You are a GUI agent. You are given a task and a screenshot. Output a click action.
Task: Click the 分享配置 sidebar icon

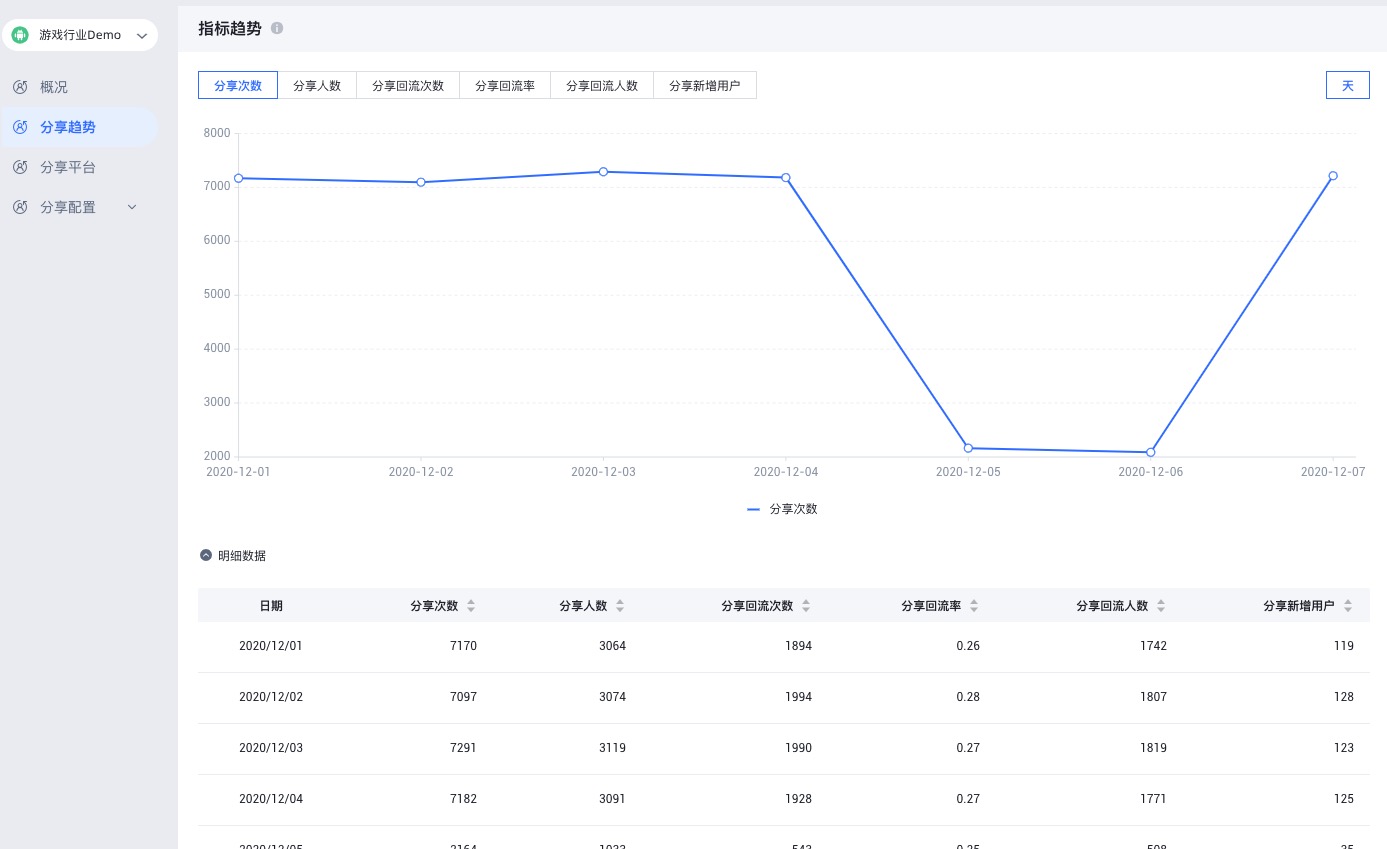[x=20, y=207]
